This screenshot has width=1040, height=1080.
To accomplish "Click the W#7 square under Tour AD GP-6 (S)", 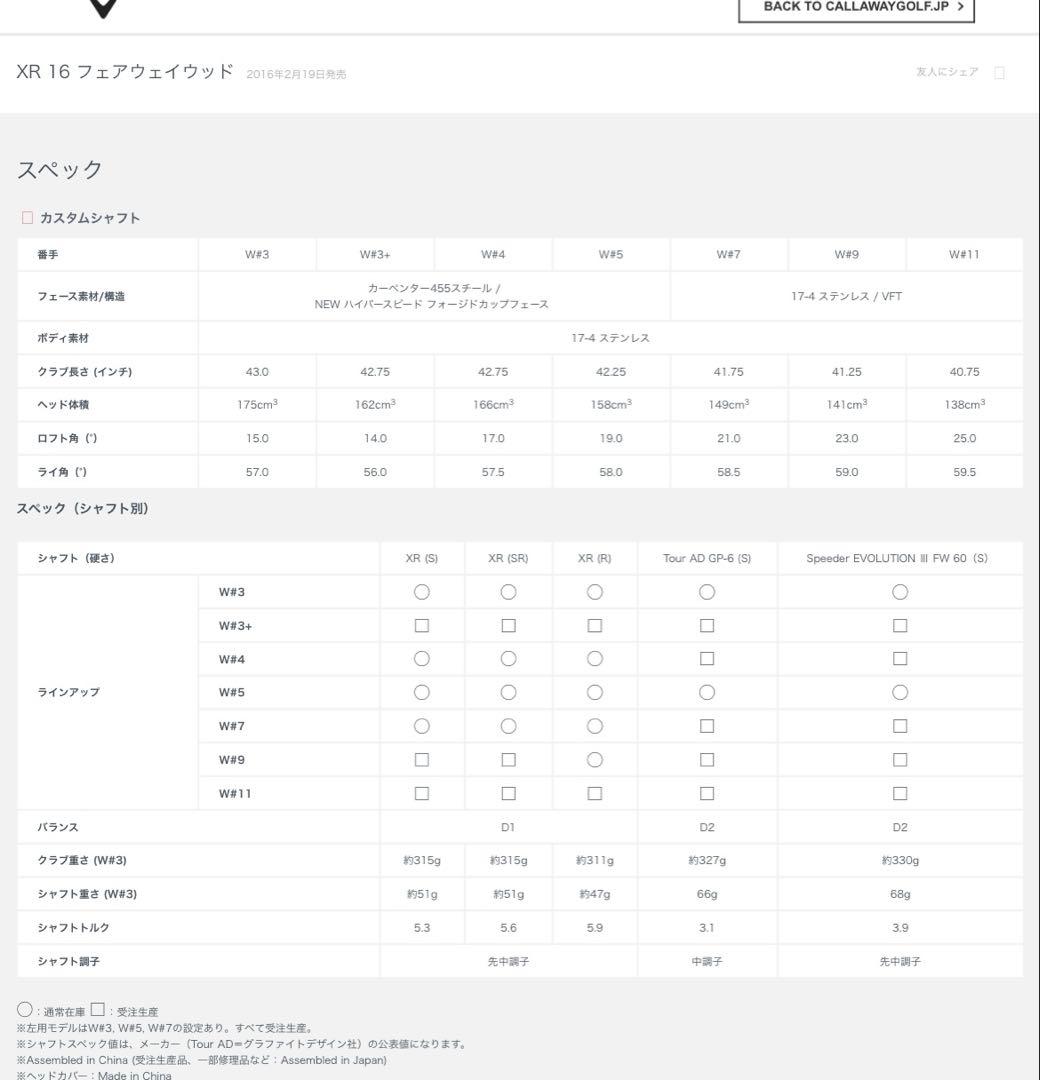I will [707, 726].
